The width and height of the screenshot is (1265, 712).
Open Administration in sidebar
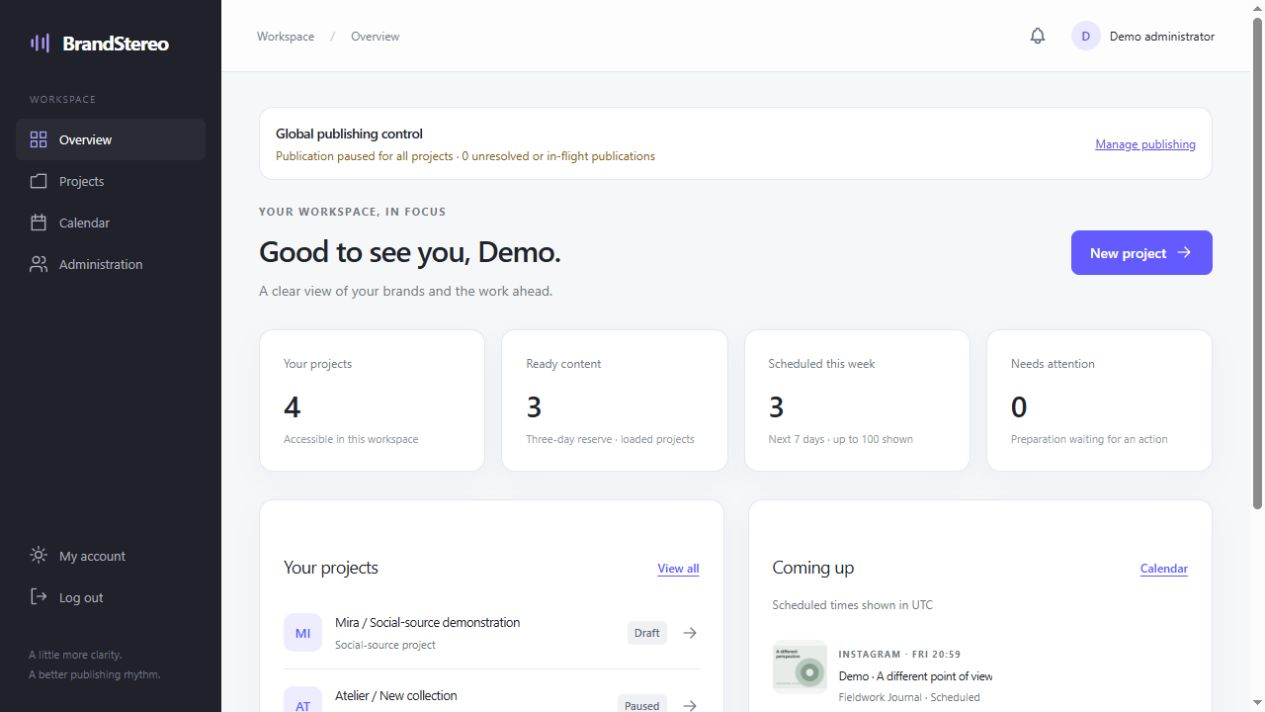click(111, 264)
